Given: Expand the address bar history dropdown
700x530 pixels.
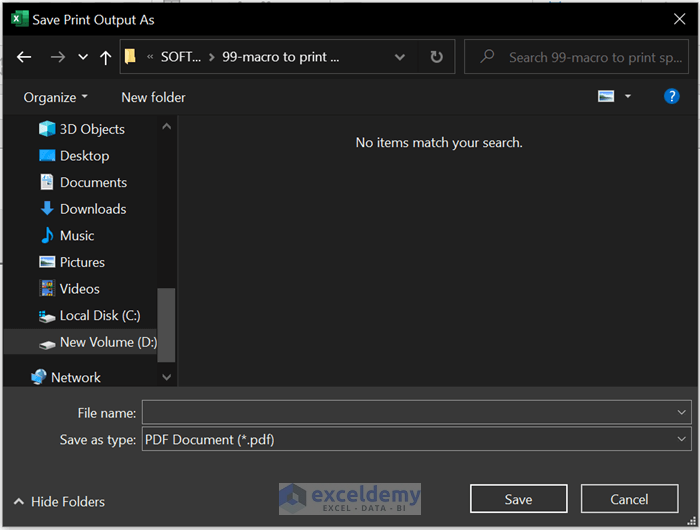Looking at the screenshot, I should coord(400,57).
